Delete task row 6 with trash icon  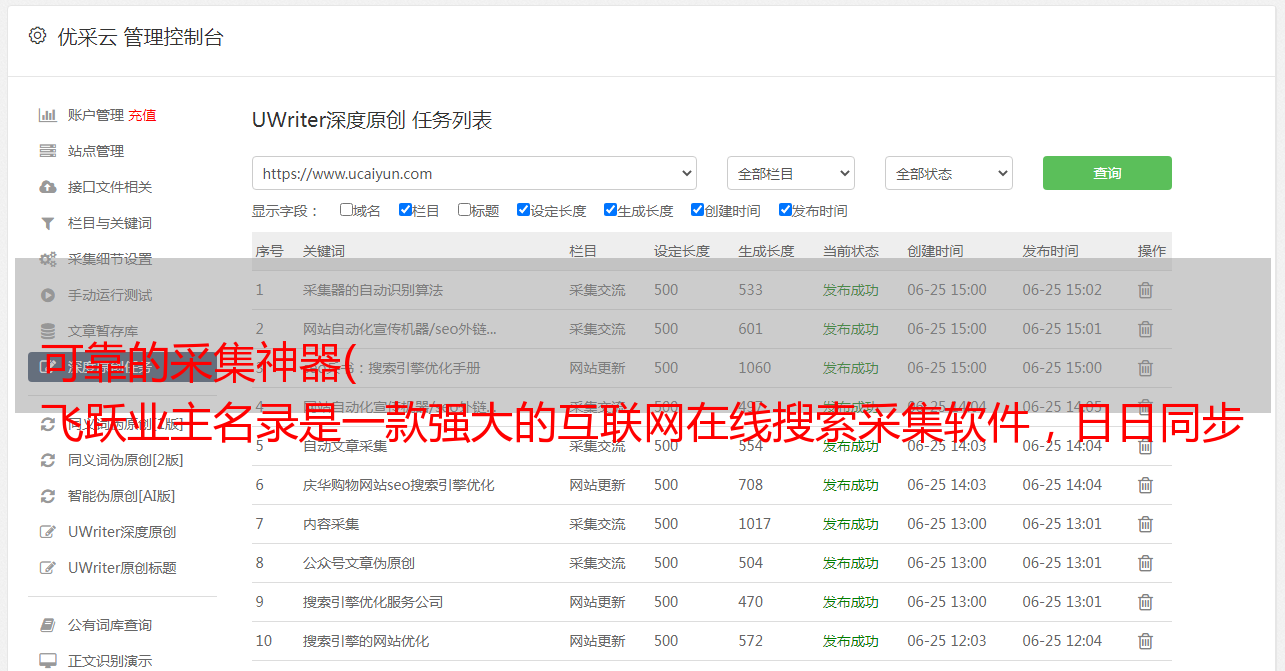click(1145, 485)
